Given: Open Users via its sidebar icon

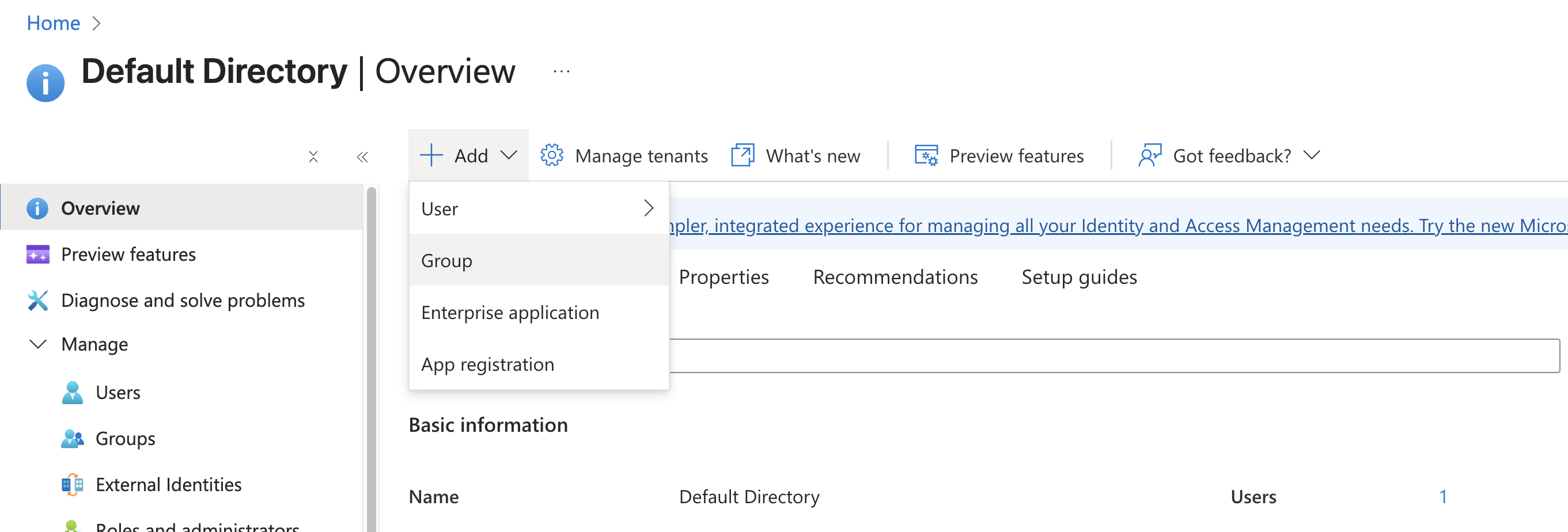Looking at the screenshot, I should [x=73, y=393].
